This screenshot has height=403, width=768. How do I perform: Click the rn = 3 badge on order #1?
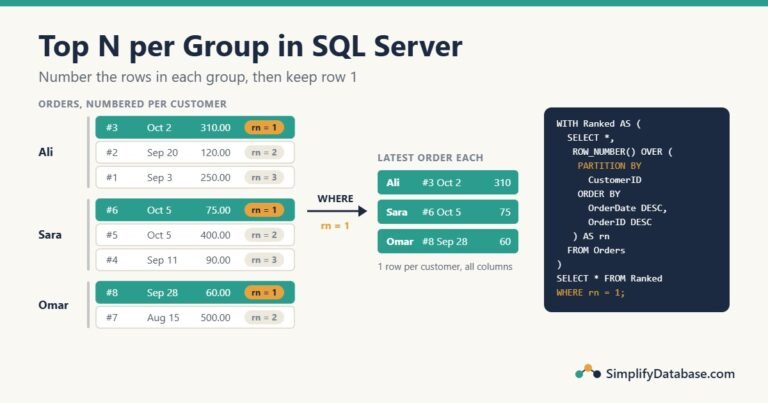[264, 177]
